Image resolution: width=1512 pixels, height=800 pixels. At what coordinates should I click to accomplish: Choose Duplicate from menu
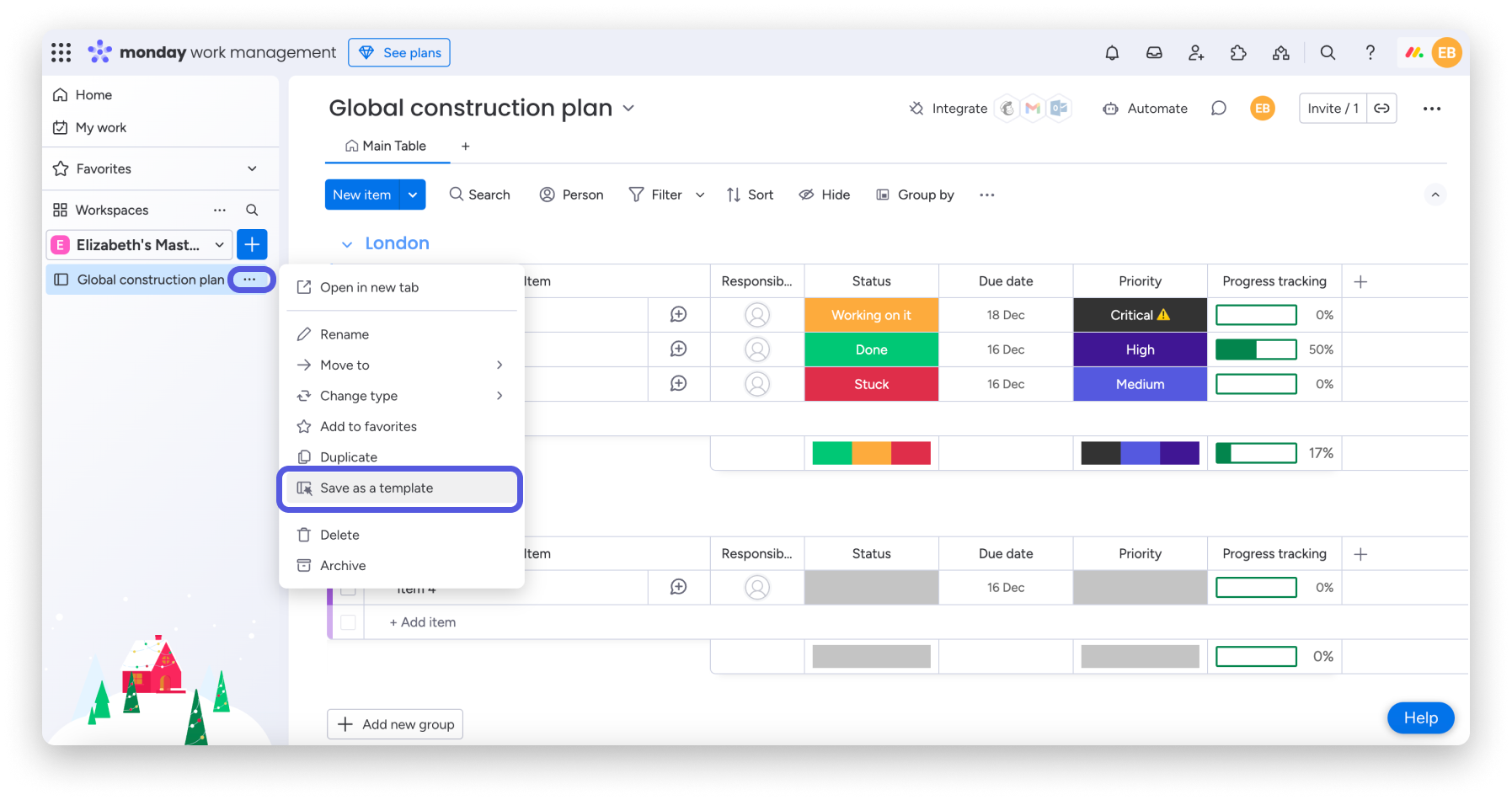coord(401,456)
